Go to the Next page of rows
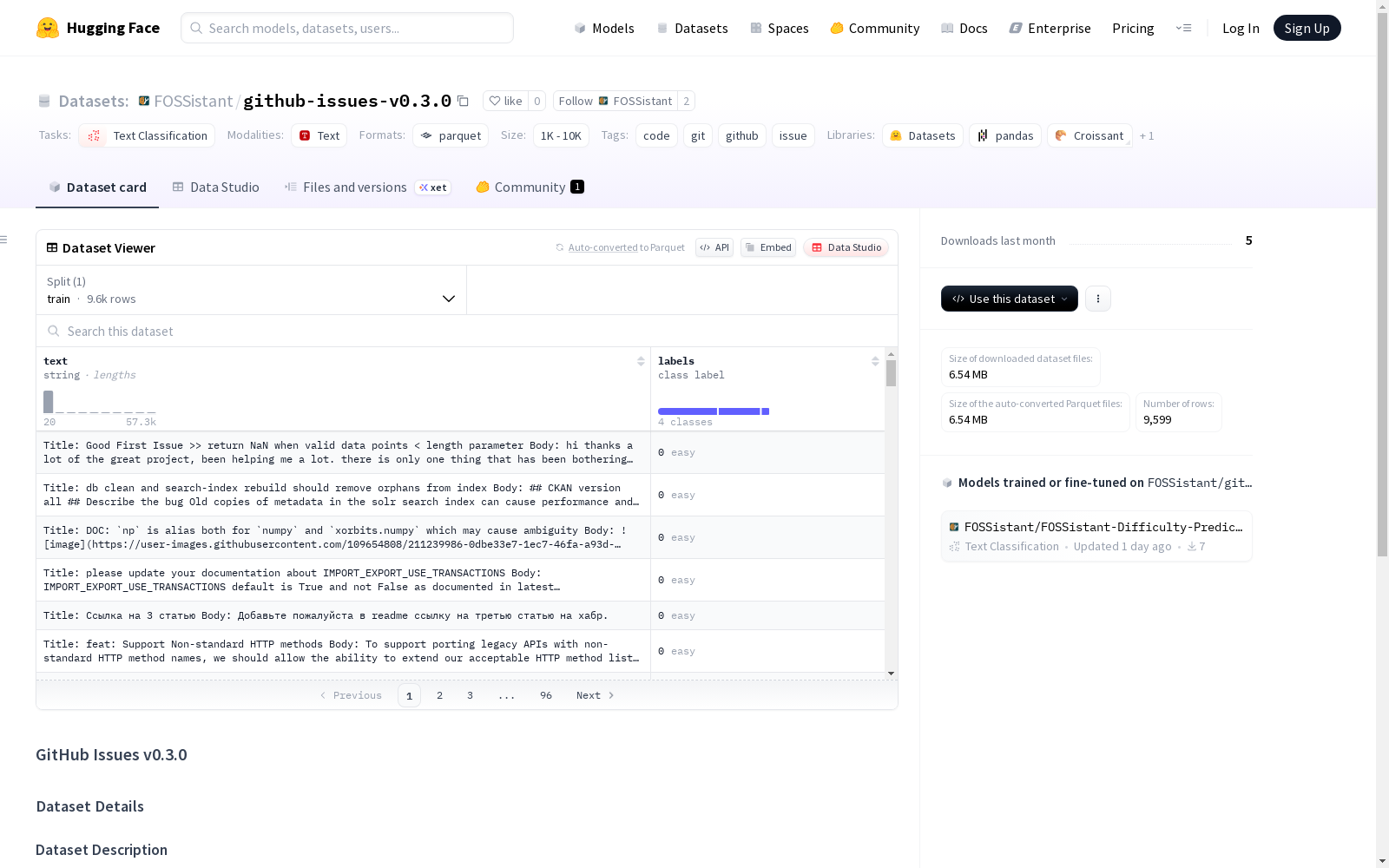This screenshot has width=1389, height=868. 595,695
